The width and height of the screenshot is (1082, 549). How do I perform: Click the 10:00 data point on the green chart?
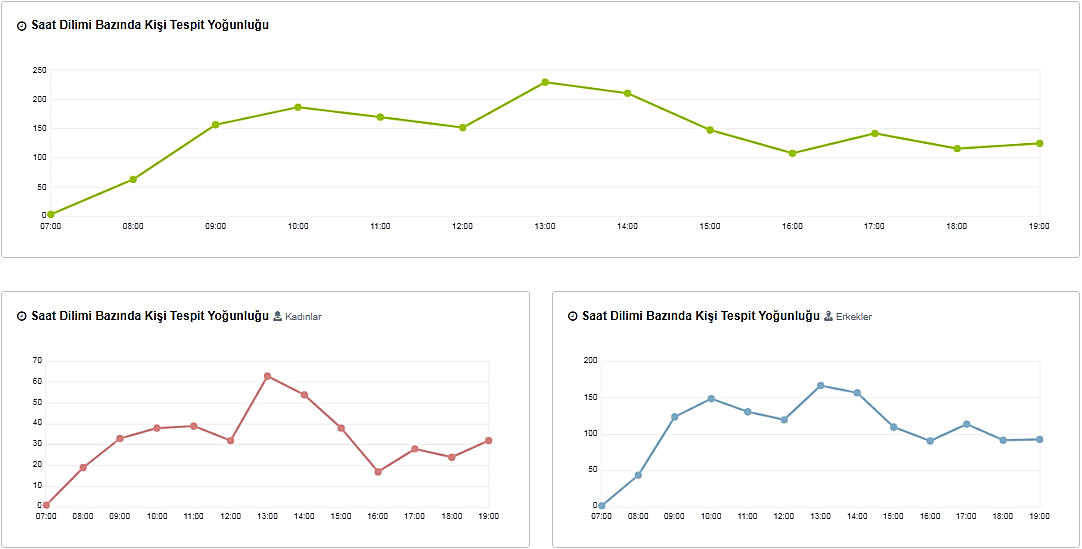coord(298,107)
